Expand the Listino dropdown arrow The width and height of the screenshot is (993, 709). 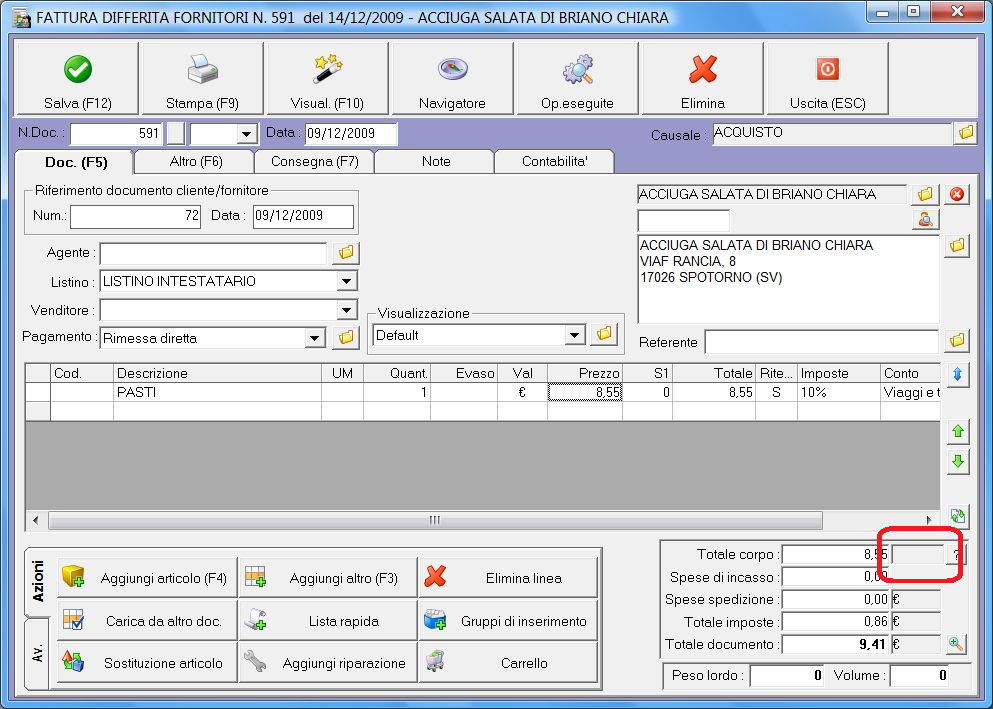pyautogui.click(x=346, y=281)
